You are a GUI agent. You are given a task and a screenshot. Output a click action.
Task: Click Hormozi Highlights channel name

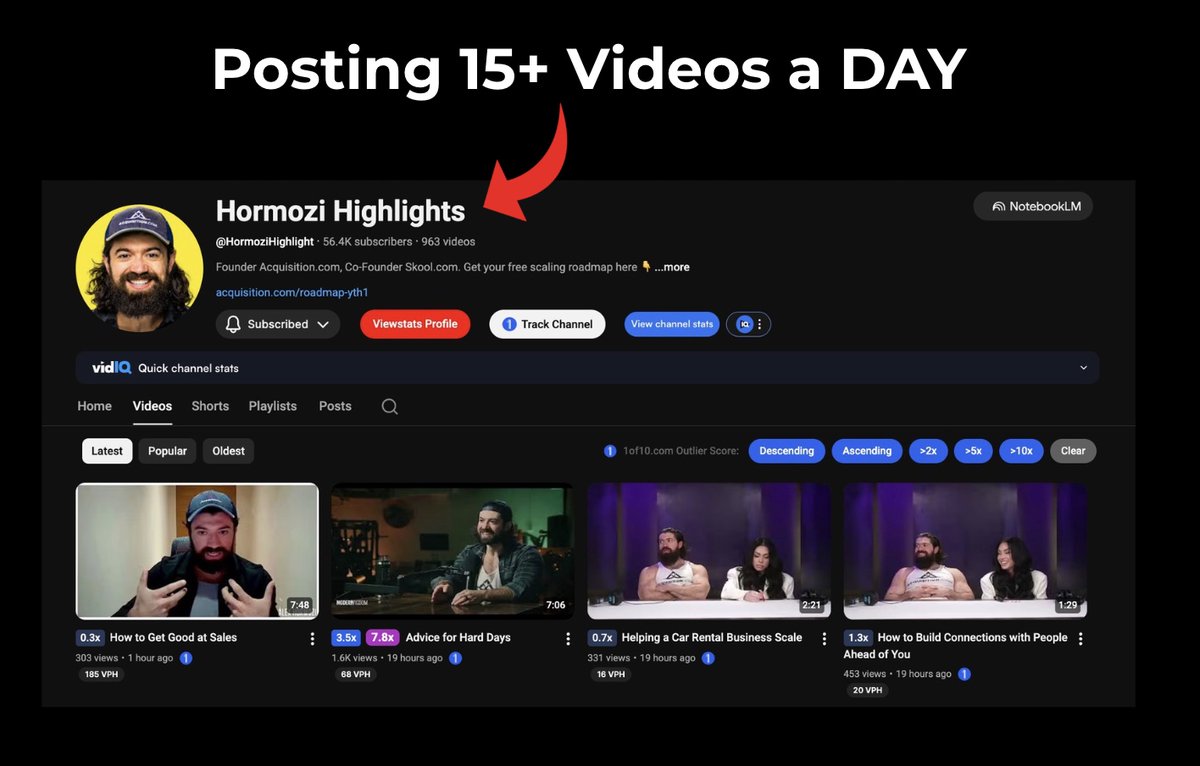(x=340, y=211)
